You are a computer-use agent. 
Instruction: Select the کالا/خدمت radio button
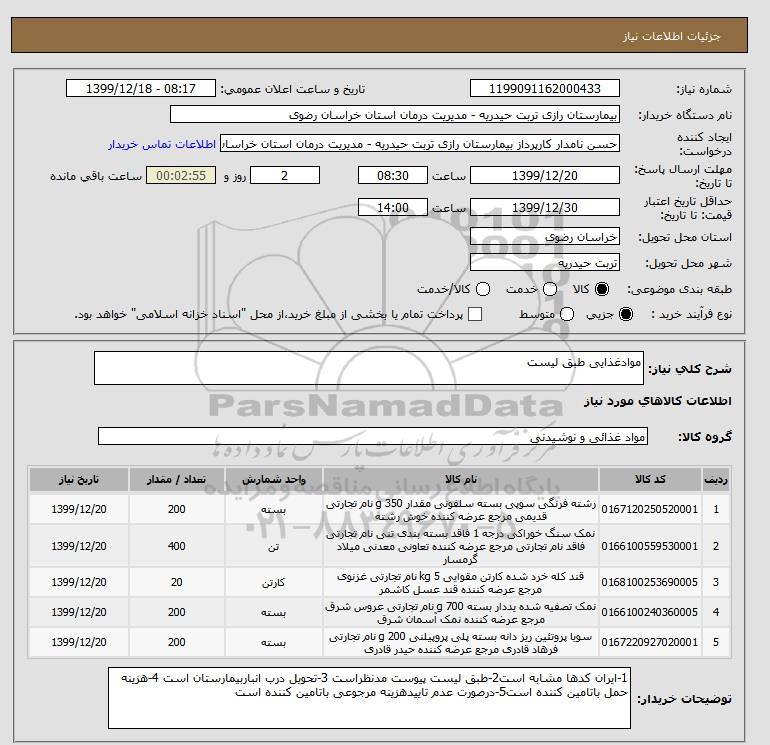(483, 289)
